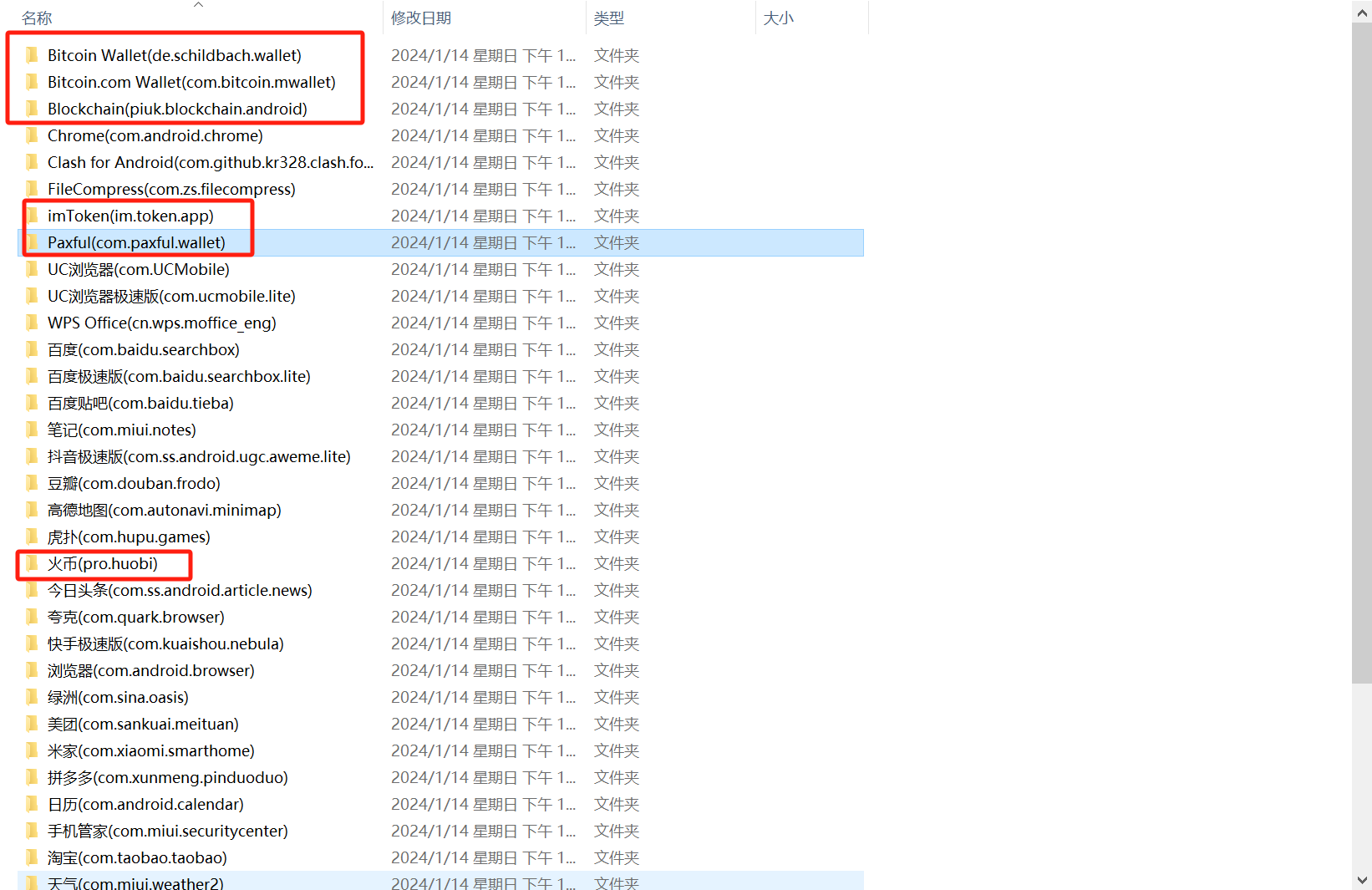Sort by 名称 column header
Viewport: 1372px width, 890px height.
[x=37, y=18]
